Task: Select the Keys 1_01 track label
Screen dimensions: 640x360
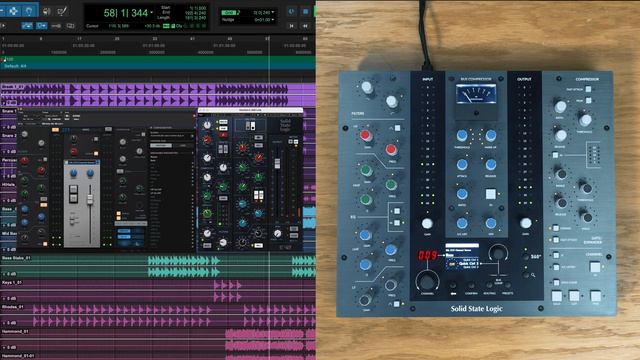Action: pos(12,282)
